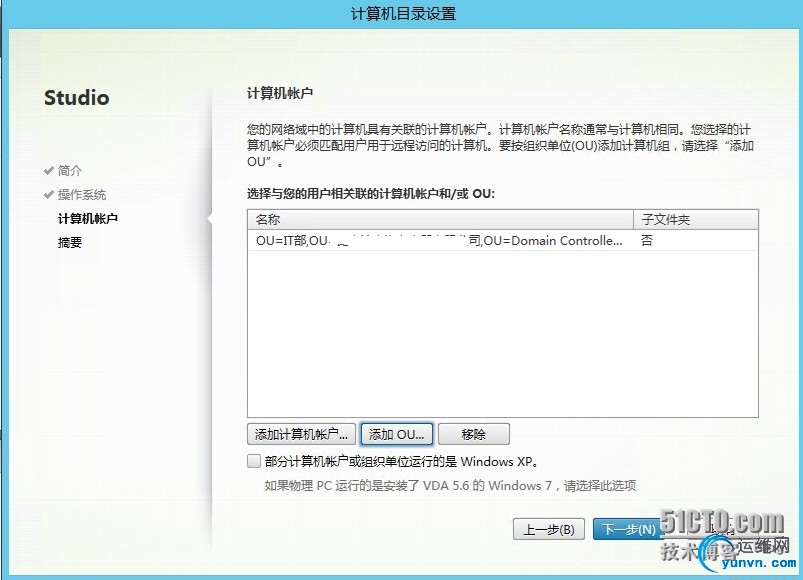The image size is (803, 580).
Task: Click the checkmark icon beside 操作系统
Action: (x=49, y=195)
